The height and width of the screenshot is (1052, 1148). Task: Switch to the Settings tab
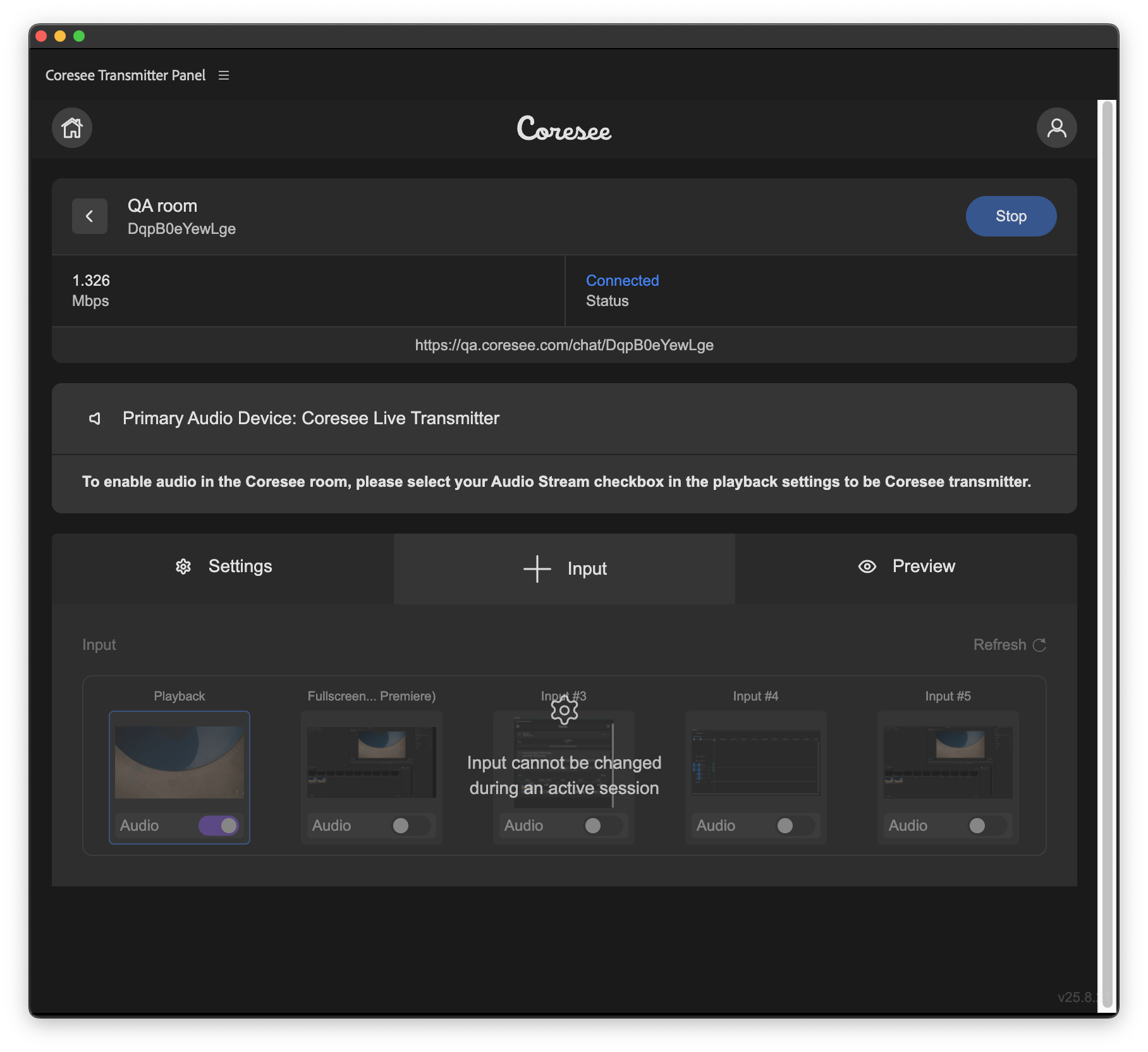tap(223, 568)
